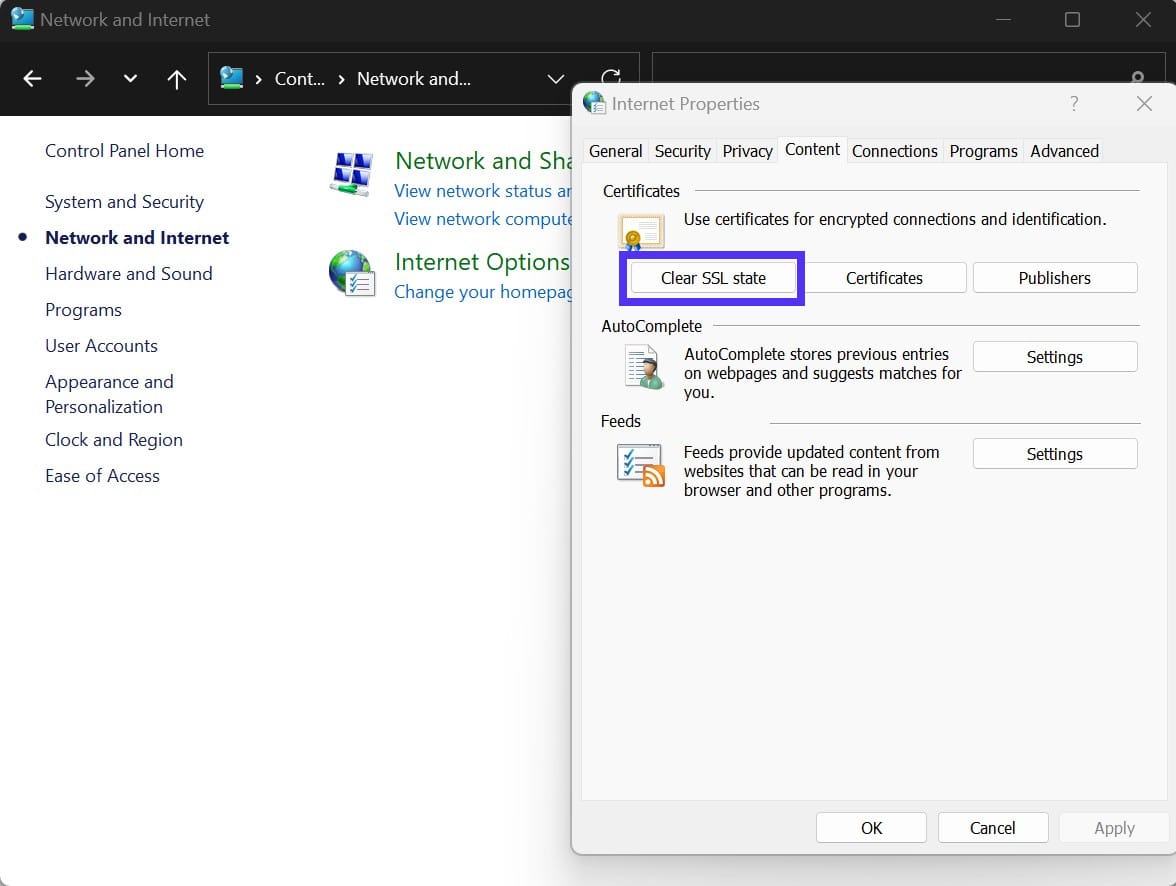Image resolution: width=1176 pixels, height=886 pixels.
Task: Go back using the navigation arrow
Action: point(32,79)
